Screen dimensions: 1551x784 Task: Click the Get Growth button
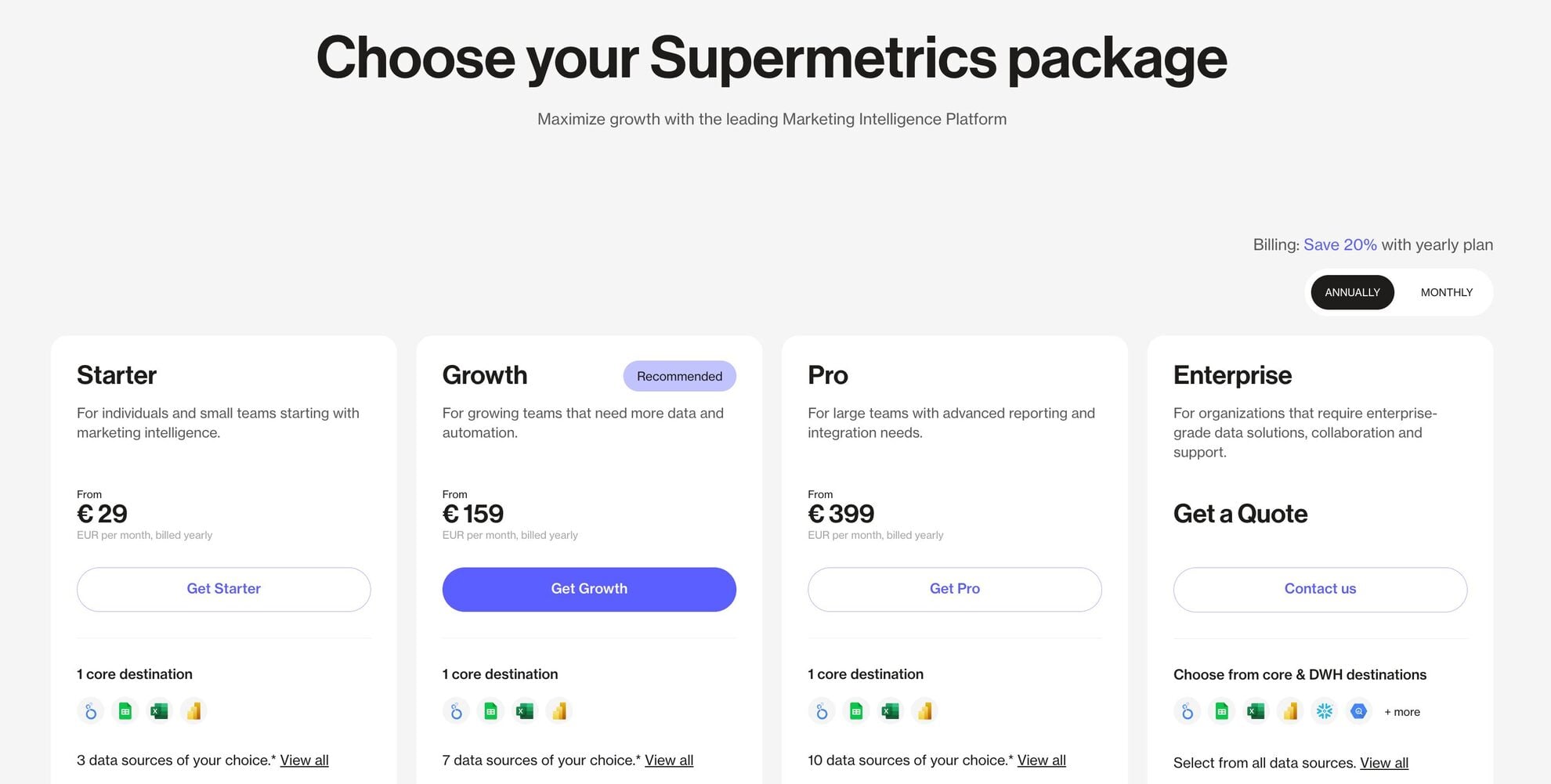(588, 589)
